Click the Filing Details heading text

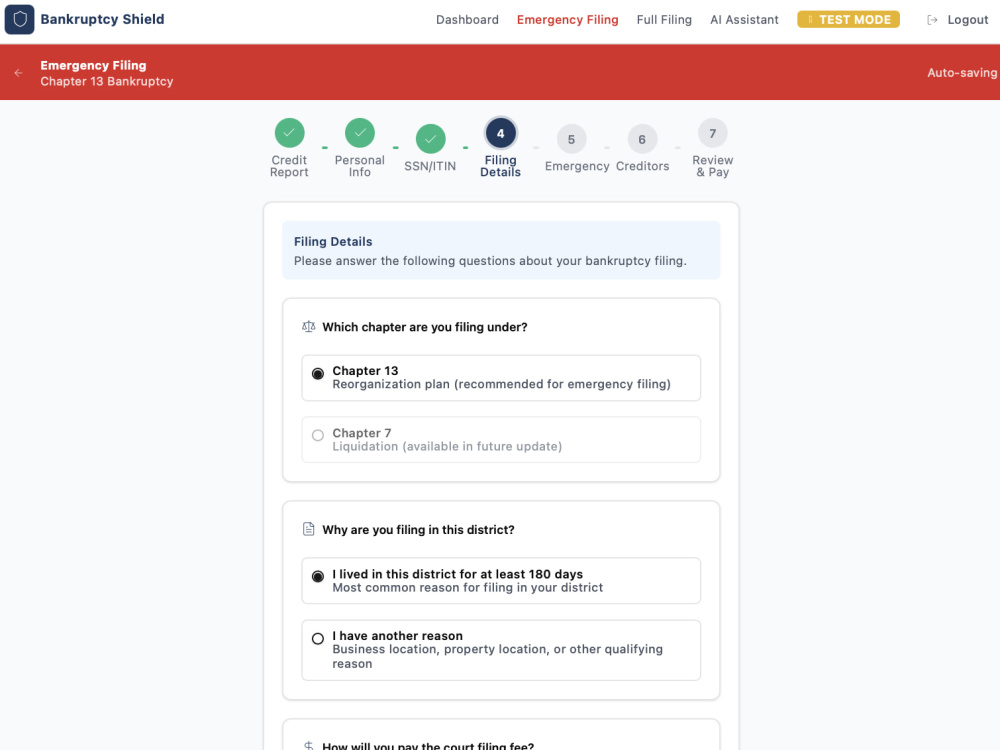[x=333, y=242]
